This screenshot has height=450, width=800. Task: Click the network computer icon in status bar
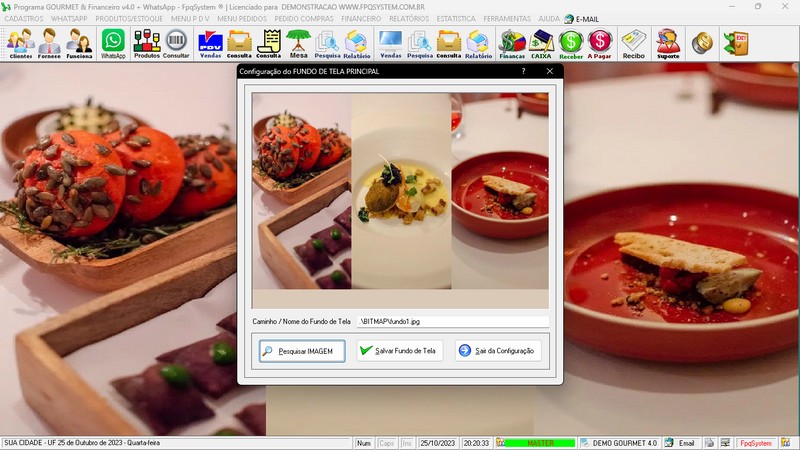pos(725,443)
